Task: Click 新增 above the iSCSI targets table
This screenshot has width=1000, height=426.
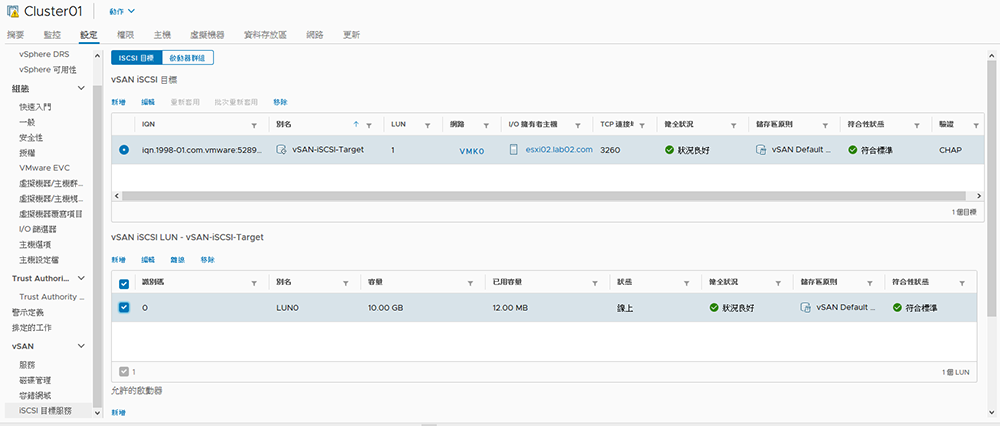Action: tap(119, 102)
